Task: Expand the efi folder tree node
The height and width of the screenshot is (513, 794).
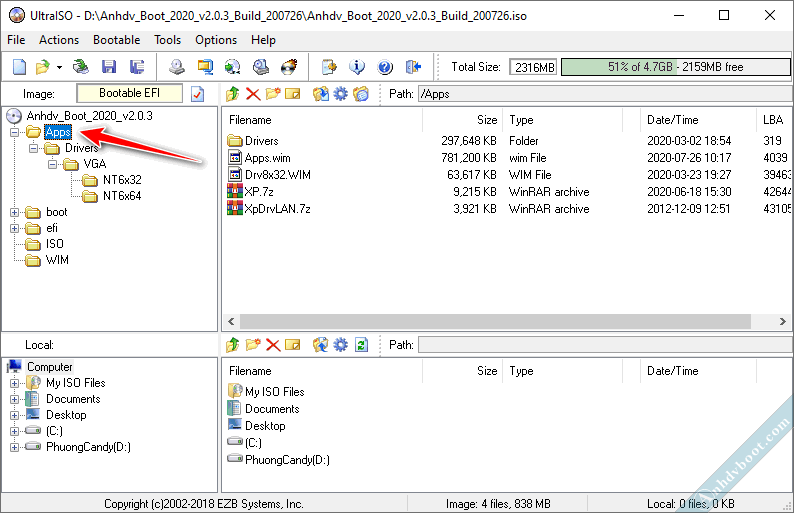Action: [14, 228]
